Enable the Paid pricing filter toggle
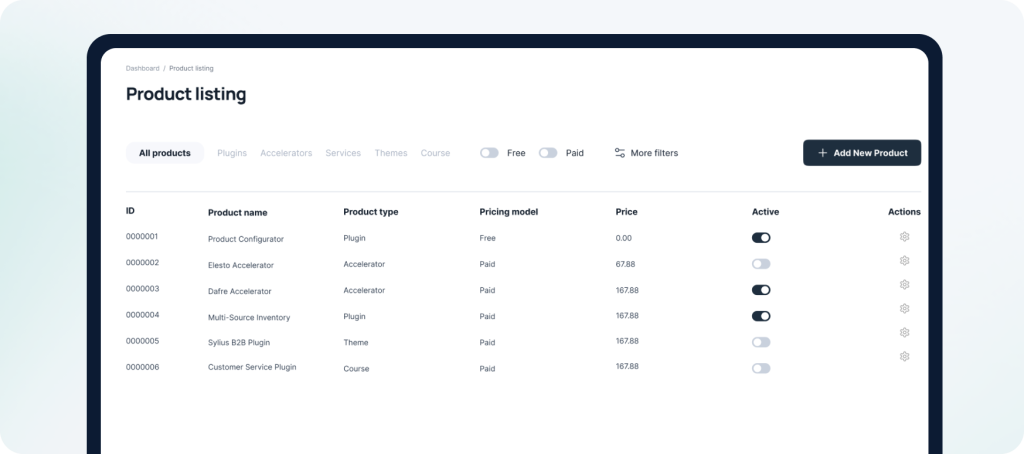1024x454 pixels. (548, 153)
